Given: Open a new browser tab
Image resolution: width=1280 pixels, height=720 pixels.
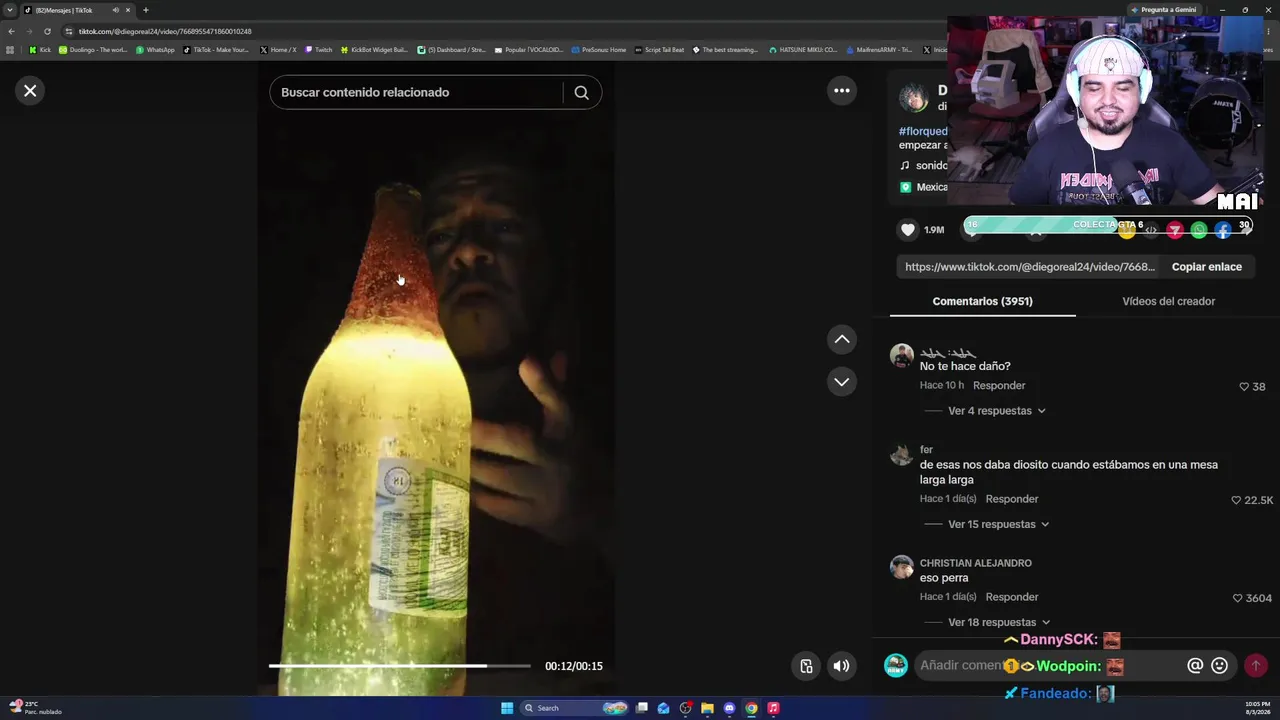Looking at the screenshot, I should [x=146, y=10].
